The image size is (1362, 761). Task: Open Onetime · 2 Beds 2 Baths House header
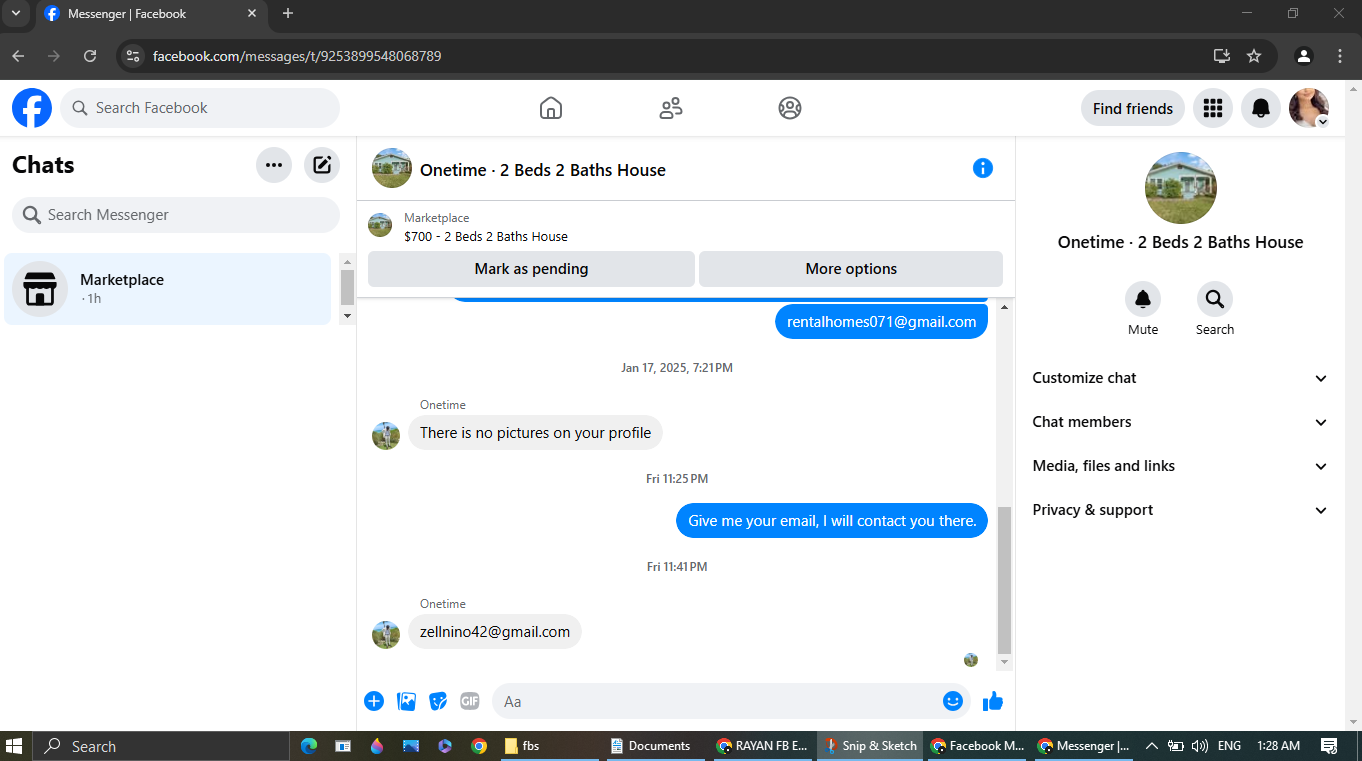[x=543, y=170]
